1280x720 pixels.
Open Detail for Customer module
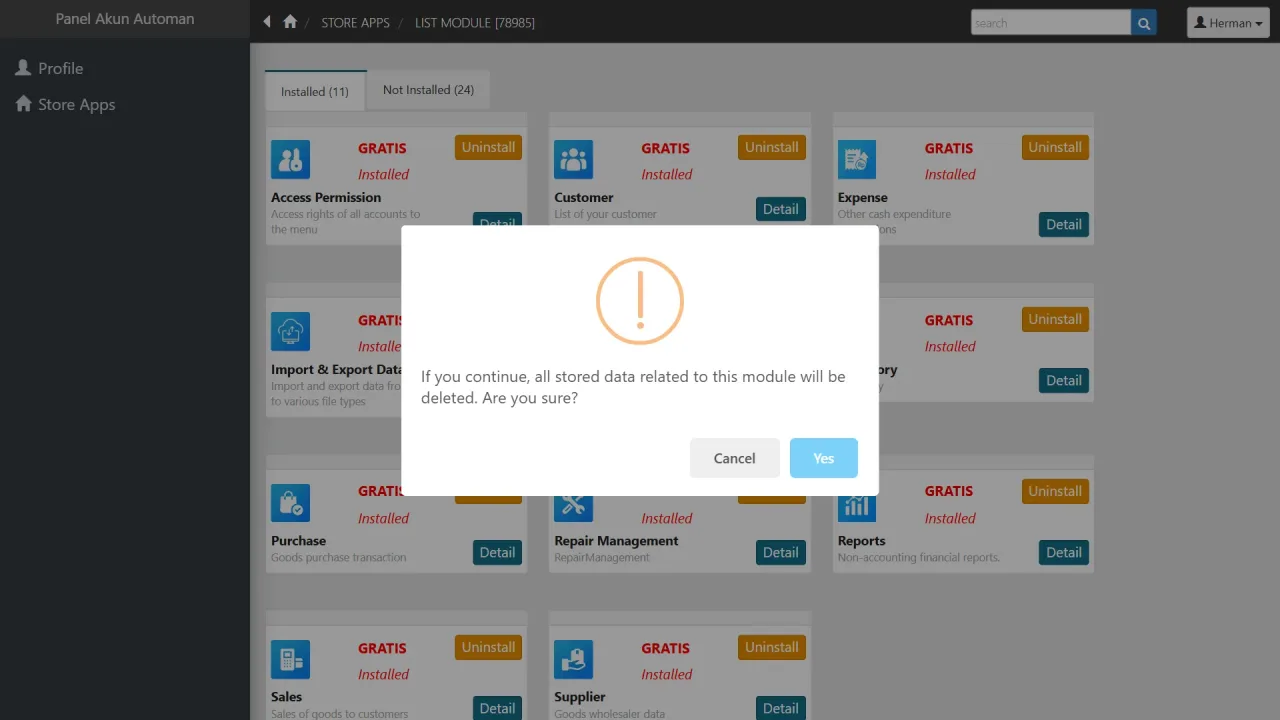(x=781, y=209)
